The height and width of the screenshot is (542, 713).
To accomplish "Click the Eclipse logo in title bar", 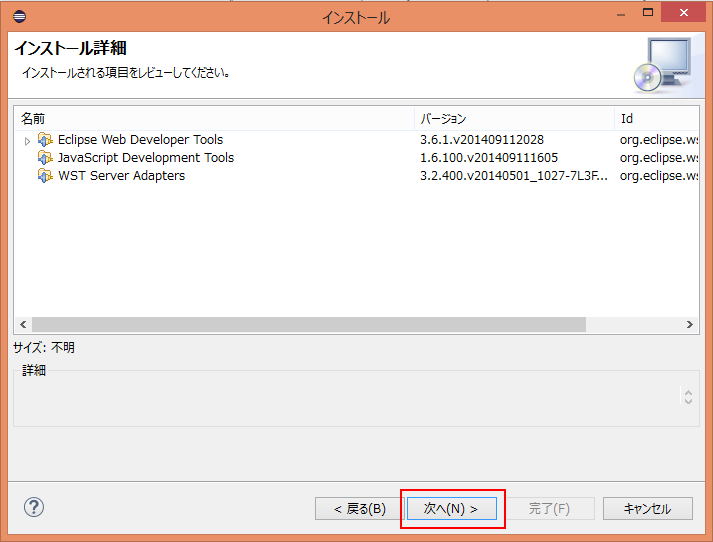I will (20, 17).
